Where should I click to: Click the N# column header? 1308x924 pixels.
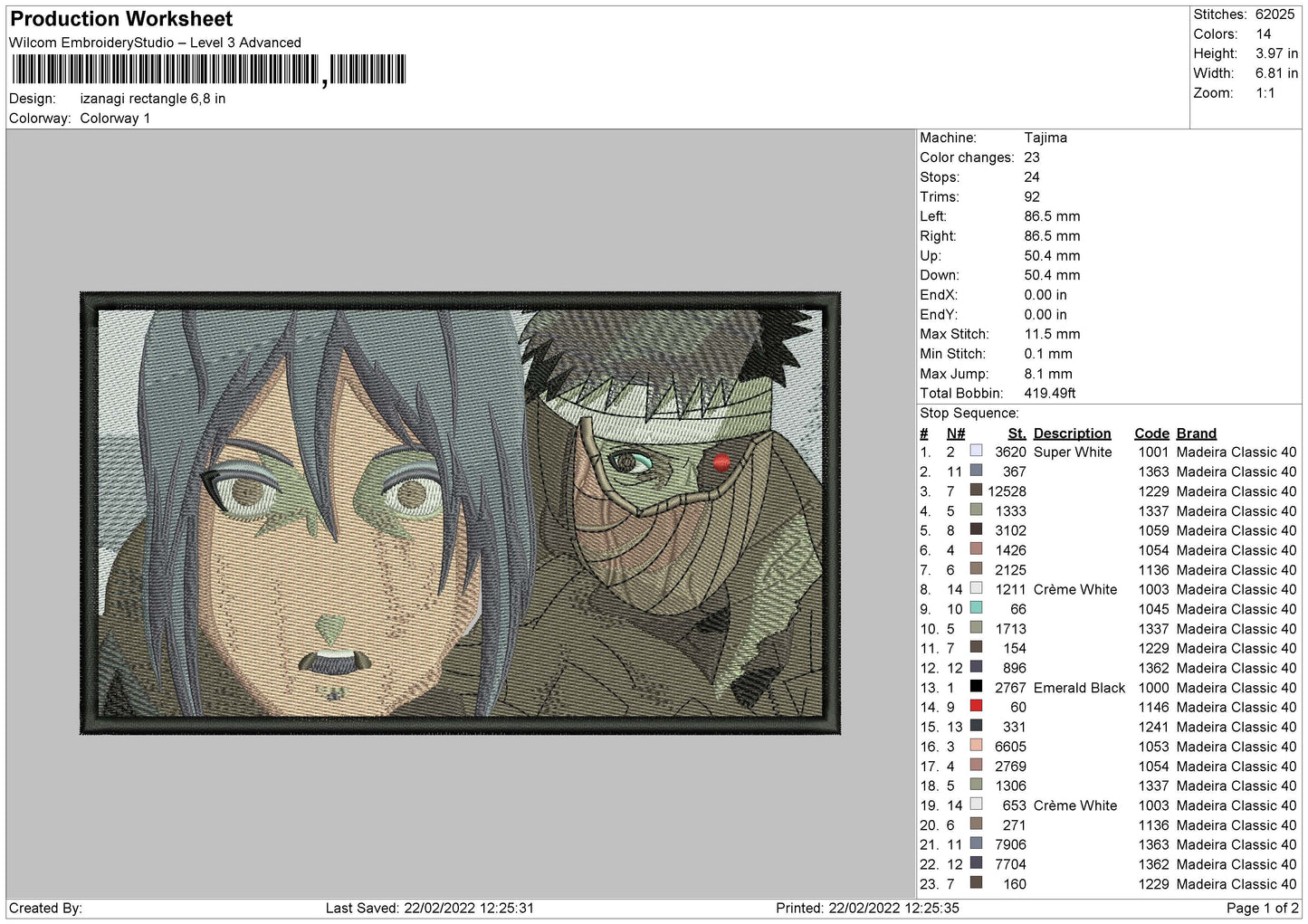pos(956,433)
